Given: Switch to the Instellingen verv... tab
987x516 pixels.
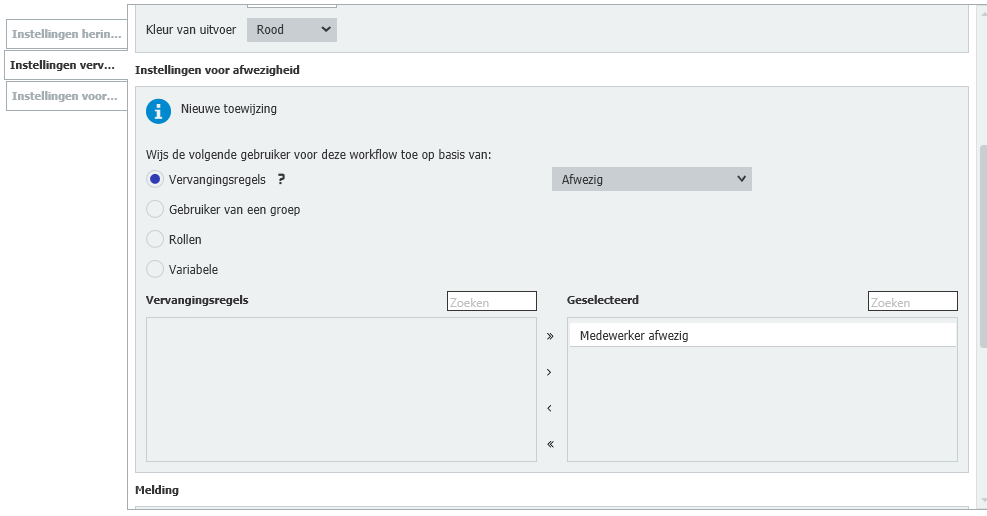Looking at the screenshot, I should [66, 65].
